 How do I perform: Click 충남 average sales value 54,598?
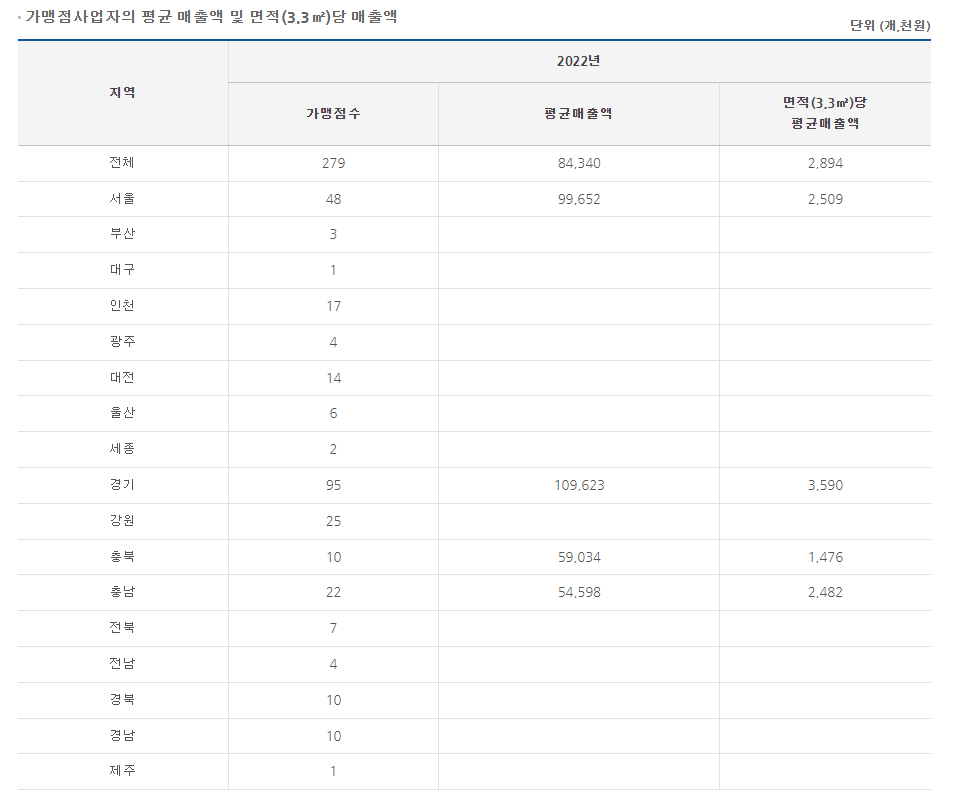[579, 592]
